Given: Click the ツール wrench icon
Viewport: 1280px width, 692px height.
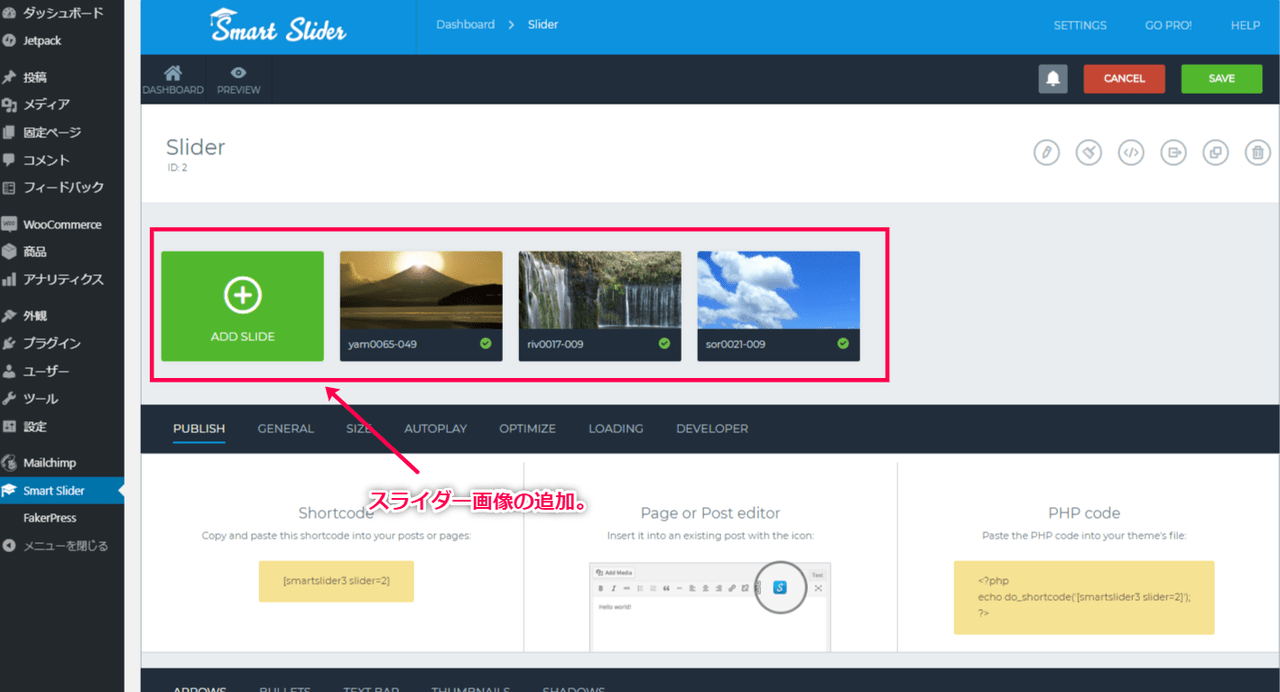Looking at the screenshot, I should click(10, 399).
